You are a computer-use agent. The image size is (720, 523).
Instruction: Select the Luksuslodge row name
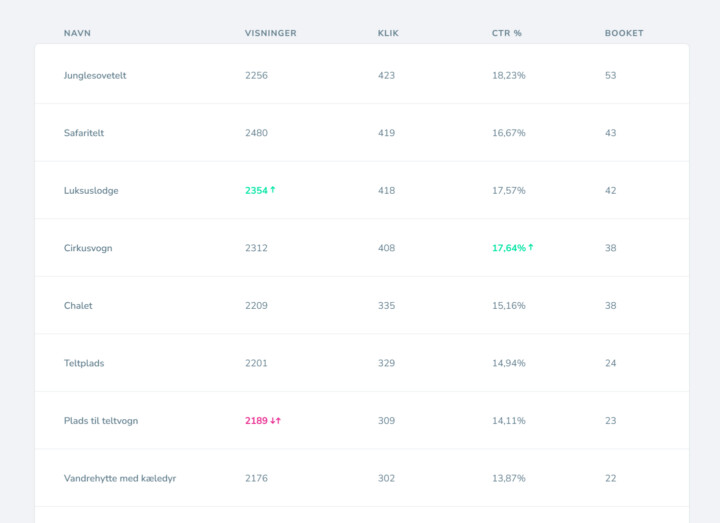(91, 191)
